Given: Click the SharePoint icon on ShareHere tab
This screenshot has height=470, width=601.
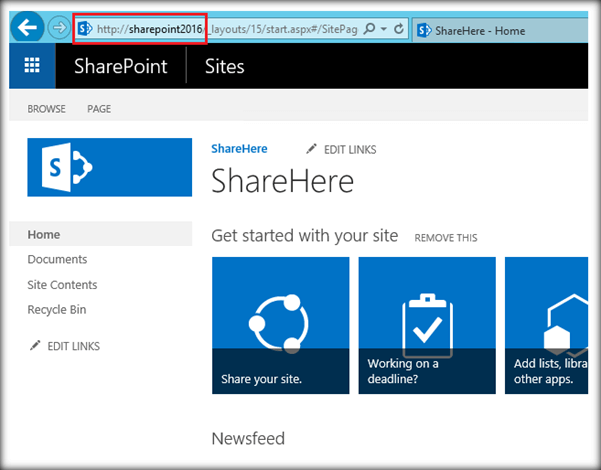Looking at the screenshot, I should pyautogui.click(x=424, y=30).
